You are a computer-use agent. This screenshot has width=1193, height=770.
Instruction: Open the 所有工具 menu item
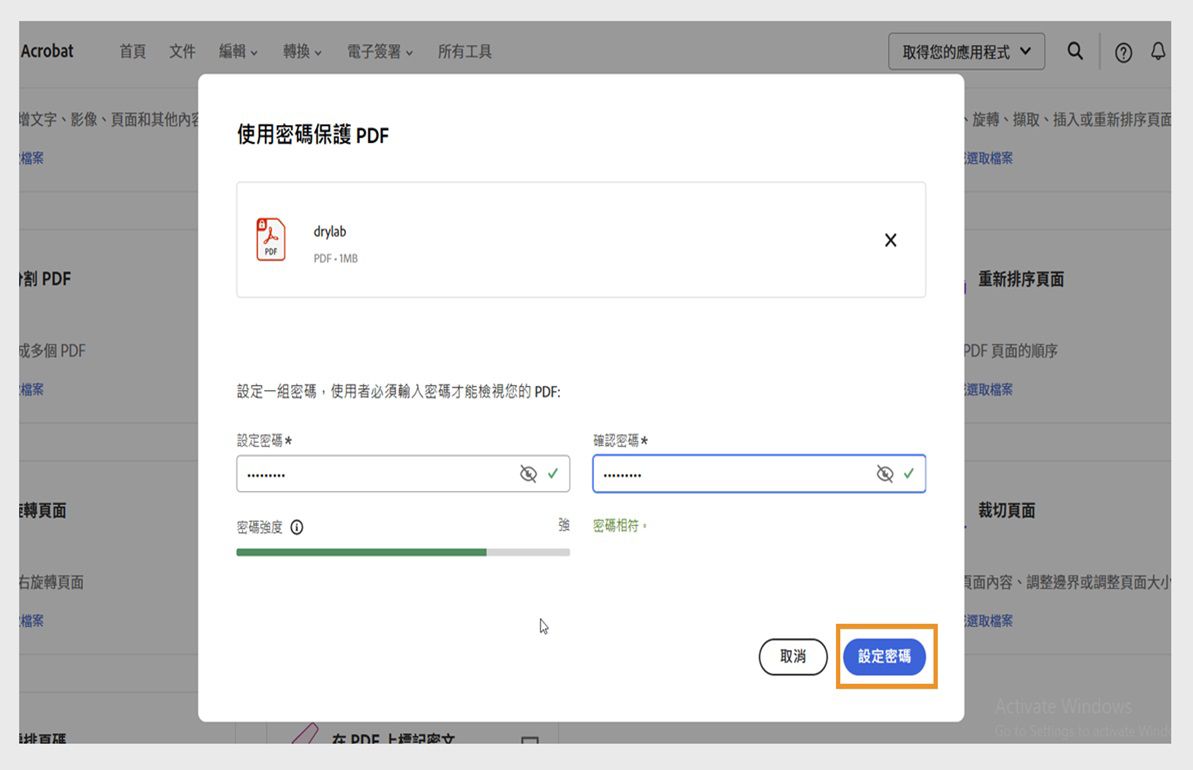[x=465, y=51]
